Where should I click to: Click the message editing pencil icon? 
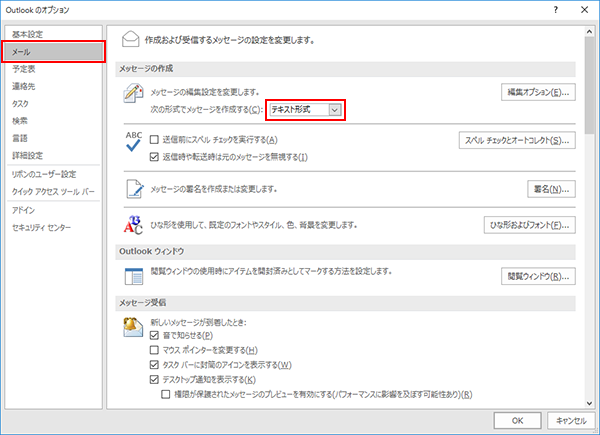[x=133, y=96]
